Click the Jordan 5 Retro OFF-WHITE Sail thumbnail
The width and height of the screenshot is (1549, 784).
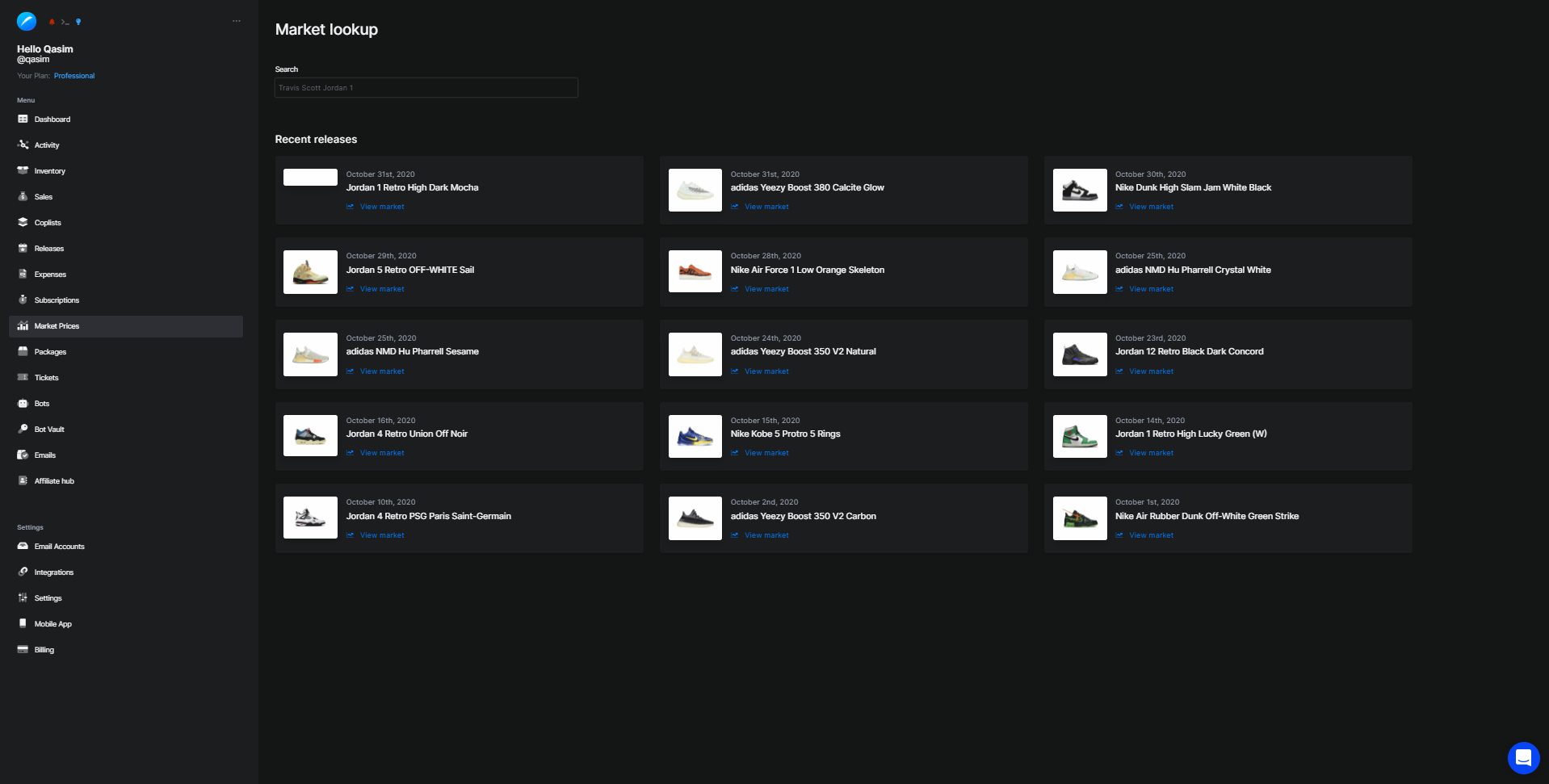pyautogui.click(x=310, y=271)
